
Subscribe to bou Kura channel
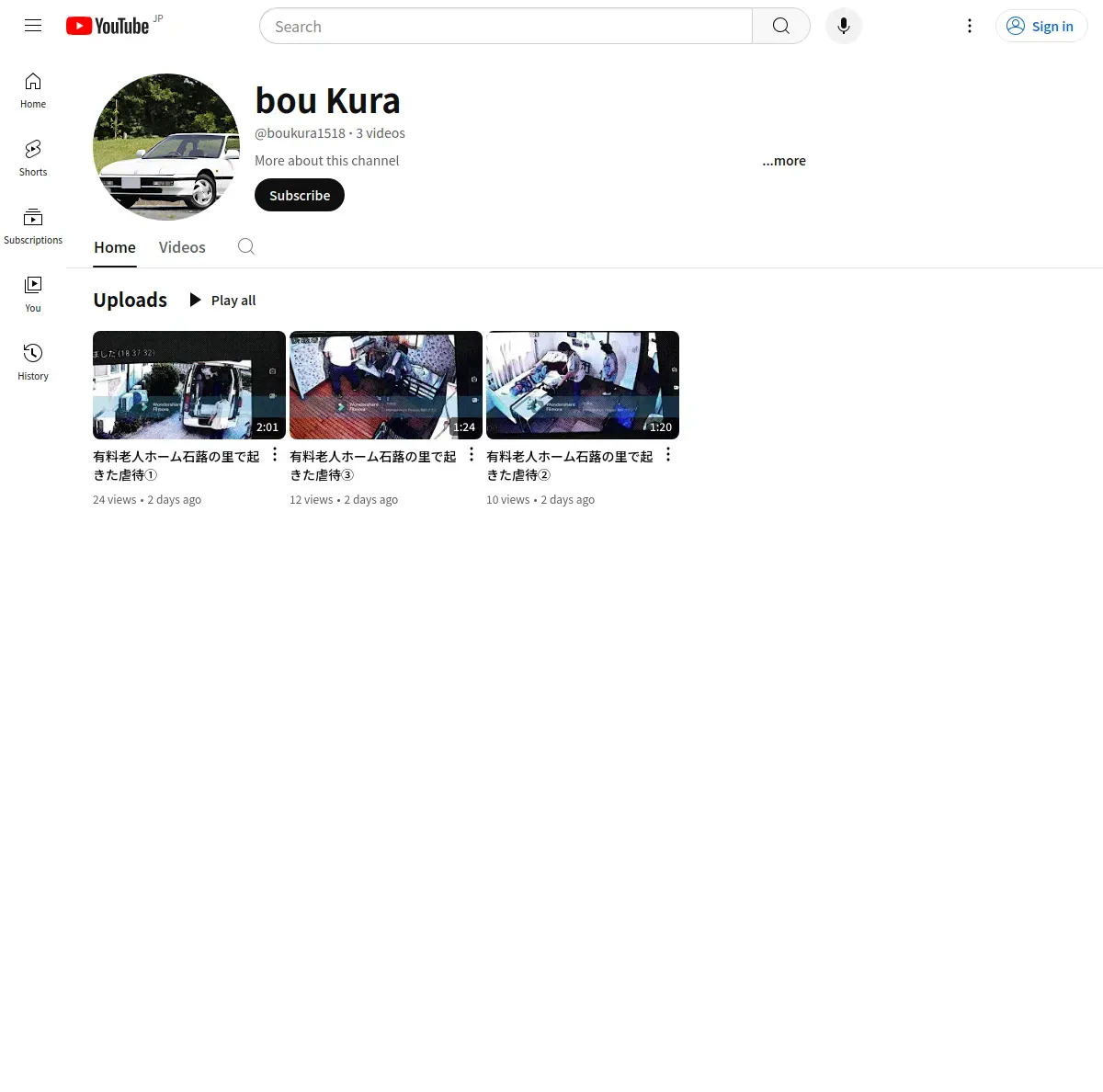tap(300, 195)
